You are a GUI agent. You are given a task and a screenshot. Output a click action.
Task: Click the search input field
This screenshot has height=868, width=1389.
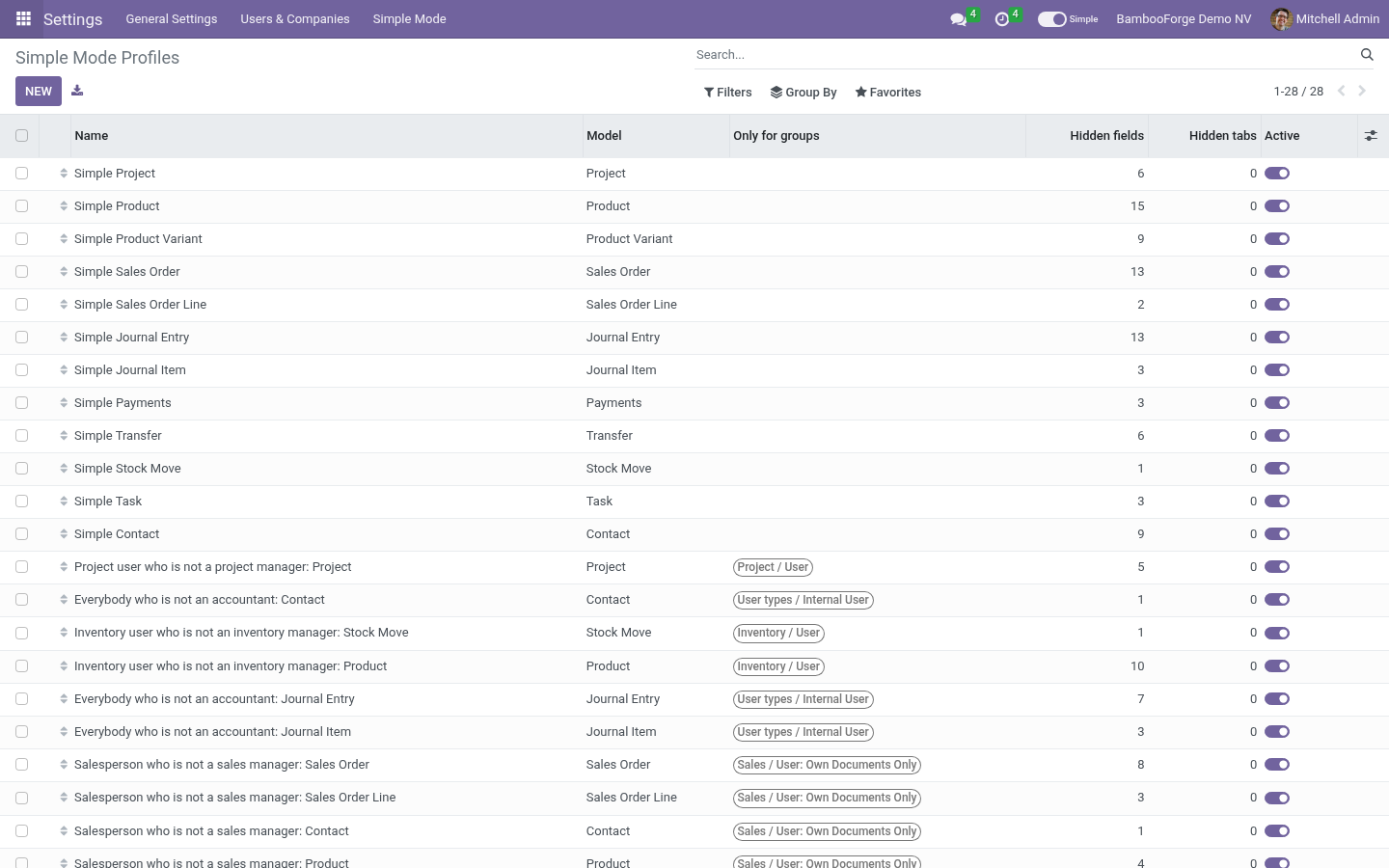pos(1022,55)
